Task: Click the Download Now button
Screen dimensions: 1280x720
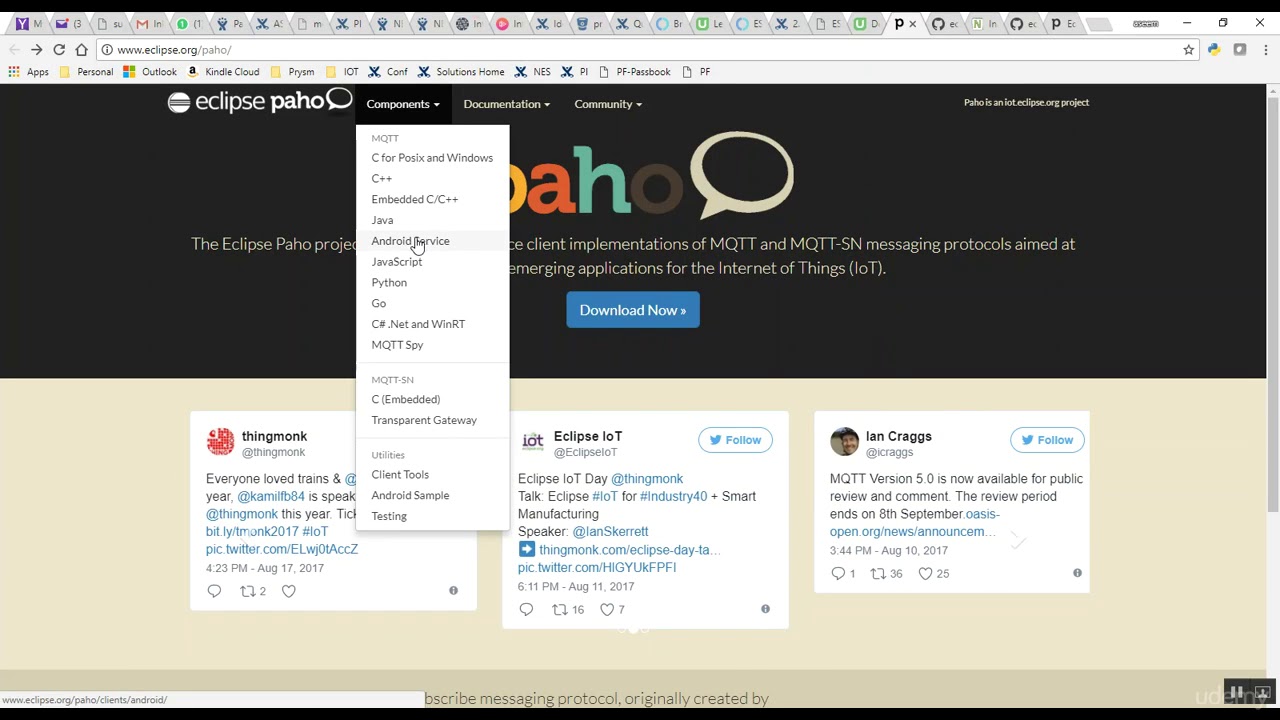Action: pos(633,310)
